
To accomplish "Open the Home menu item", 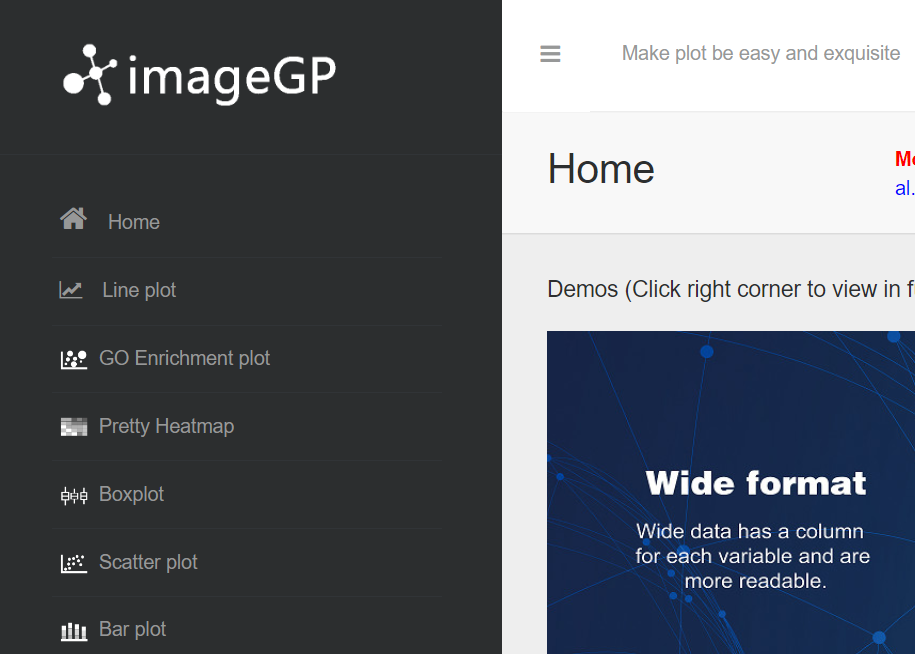I will point(134,222).
